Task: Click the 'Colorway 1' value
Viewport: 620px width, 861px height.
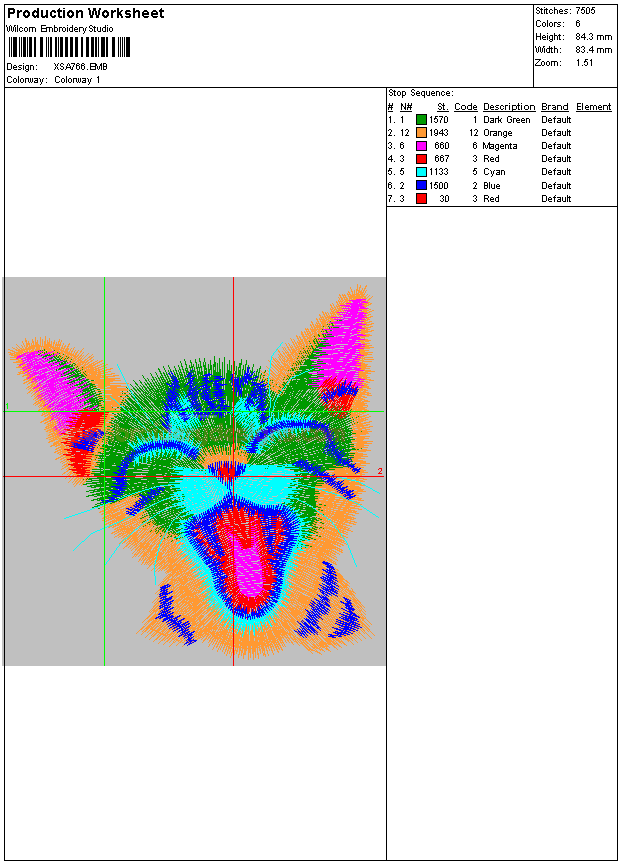Action: [x=77, y=80]
